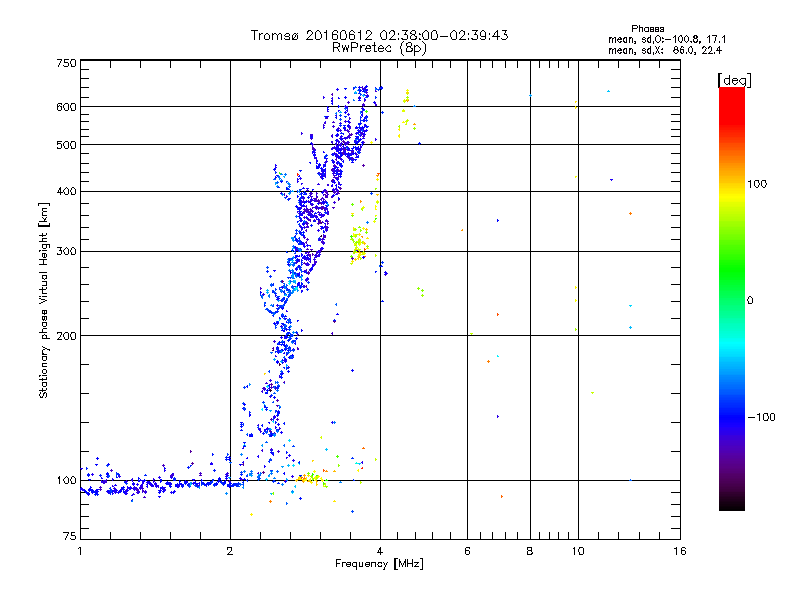Image resolution: width=800 pixels, height=600 pixels.
Task: Click colorbar tick label '100' beside the scale
Action: (x=757, y=184)
